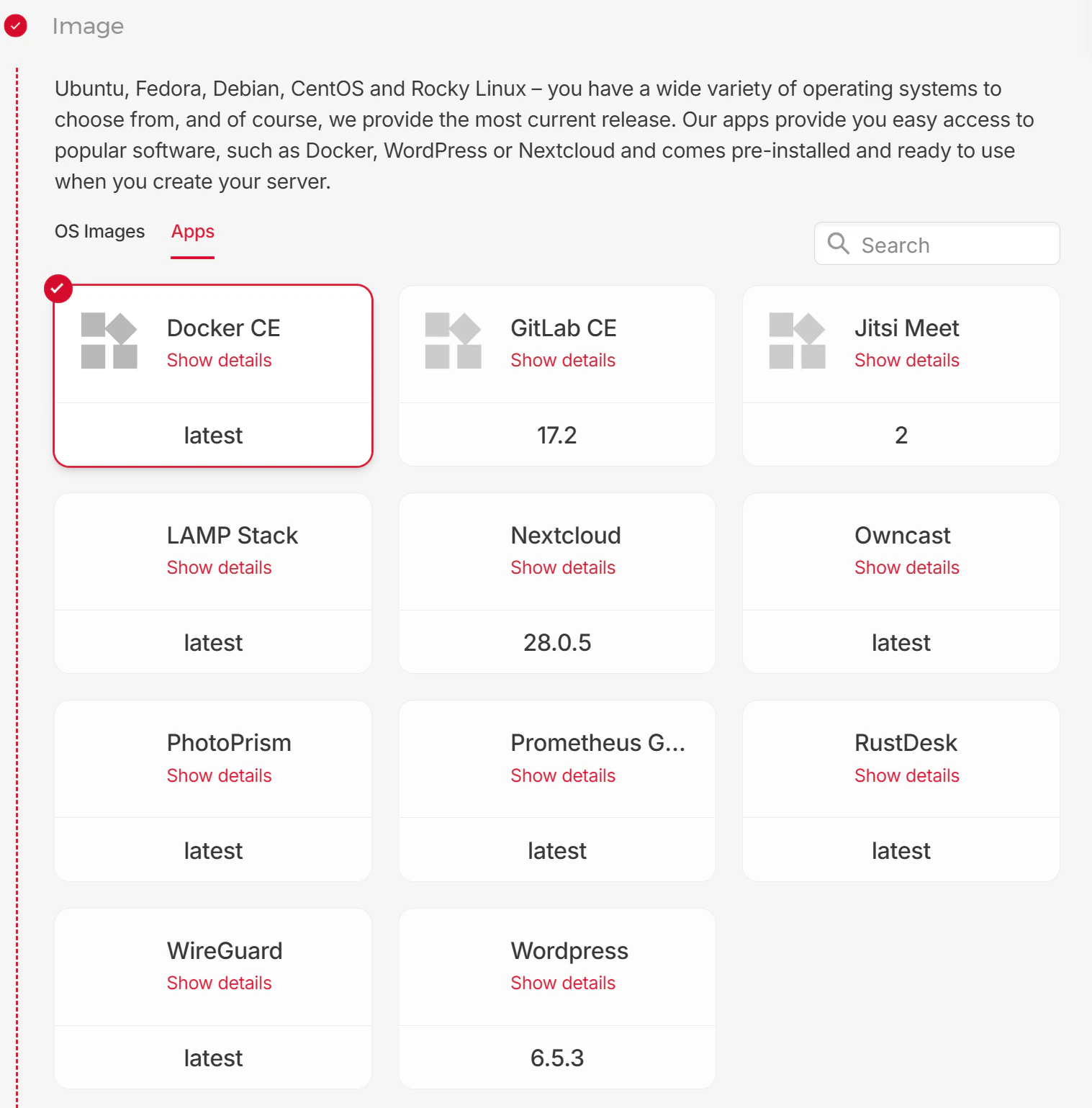Choose Owncast version latest
Image resolution: width=1092 pixels, height=1108 pixels.
point(901,642)
